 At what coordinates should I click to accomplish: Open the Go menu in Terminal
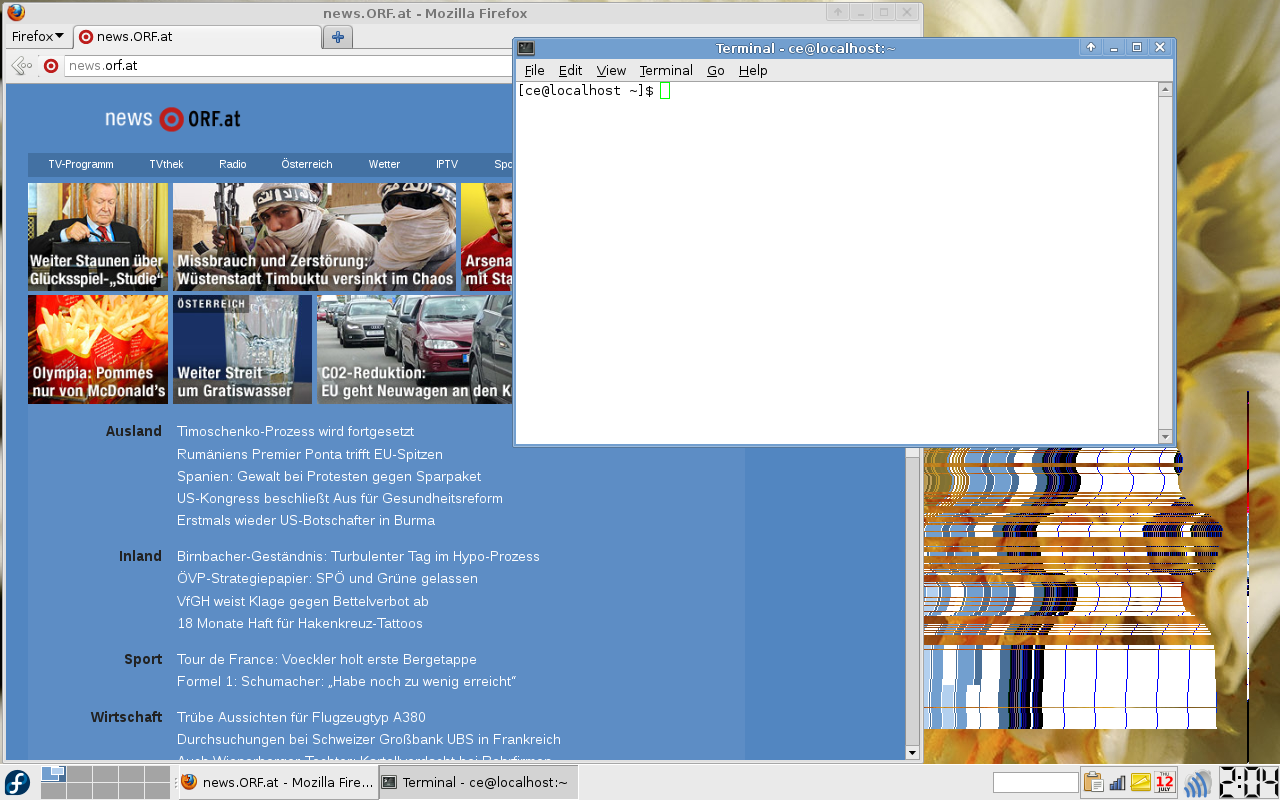715,70
